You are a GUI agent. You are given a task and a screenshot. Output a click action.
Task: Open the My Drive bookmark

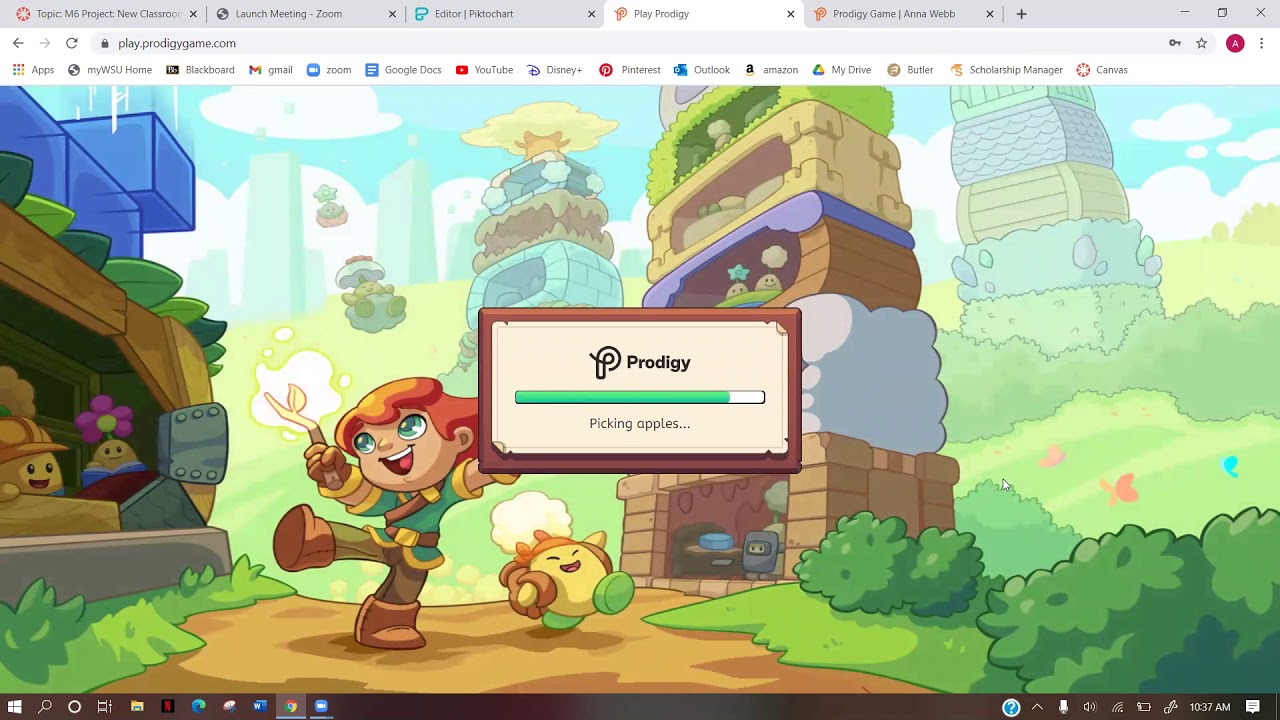click(841, 70)
